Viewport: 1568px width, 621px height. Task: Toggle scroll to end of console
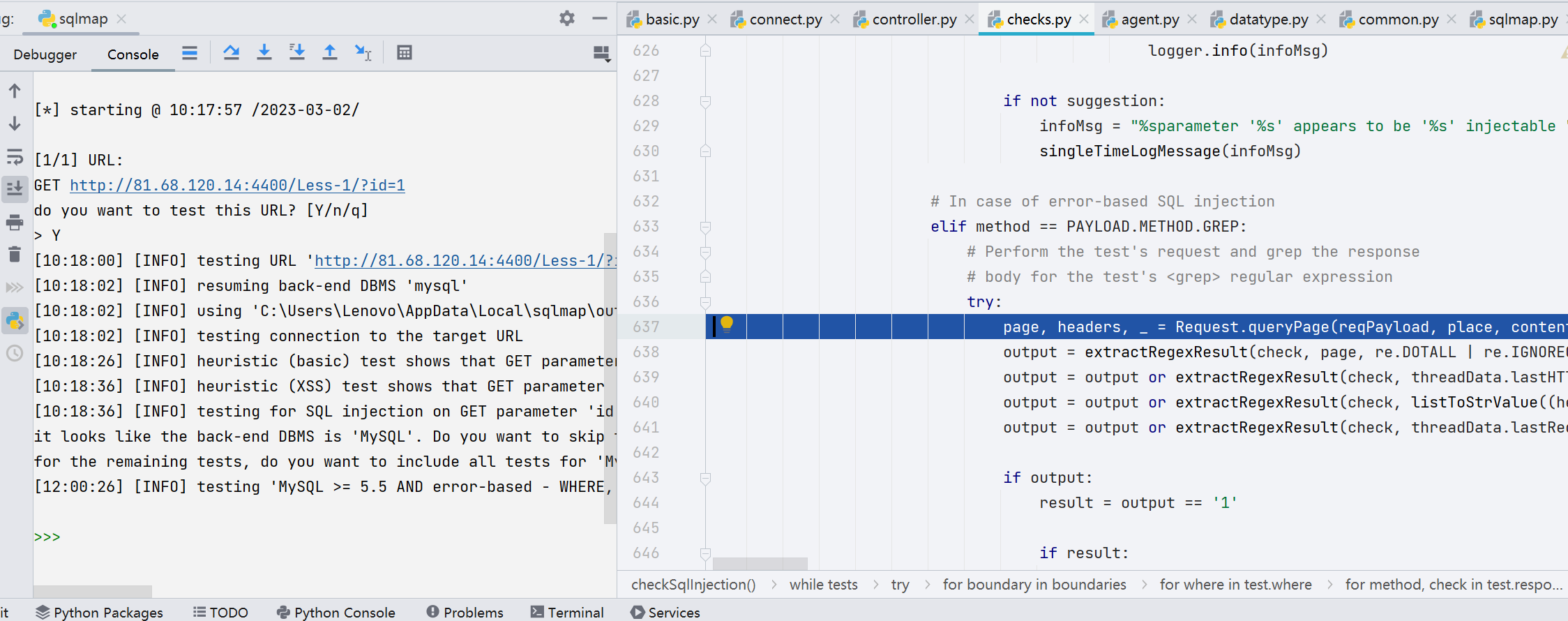[x=15, y=189]
